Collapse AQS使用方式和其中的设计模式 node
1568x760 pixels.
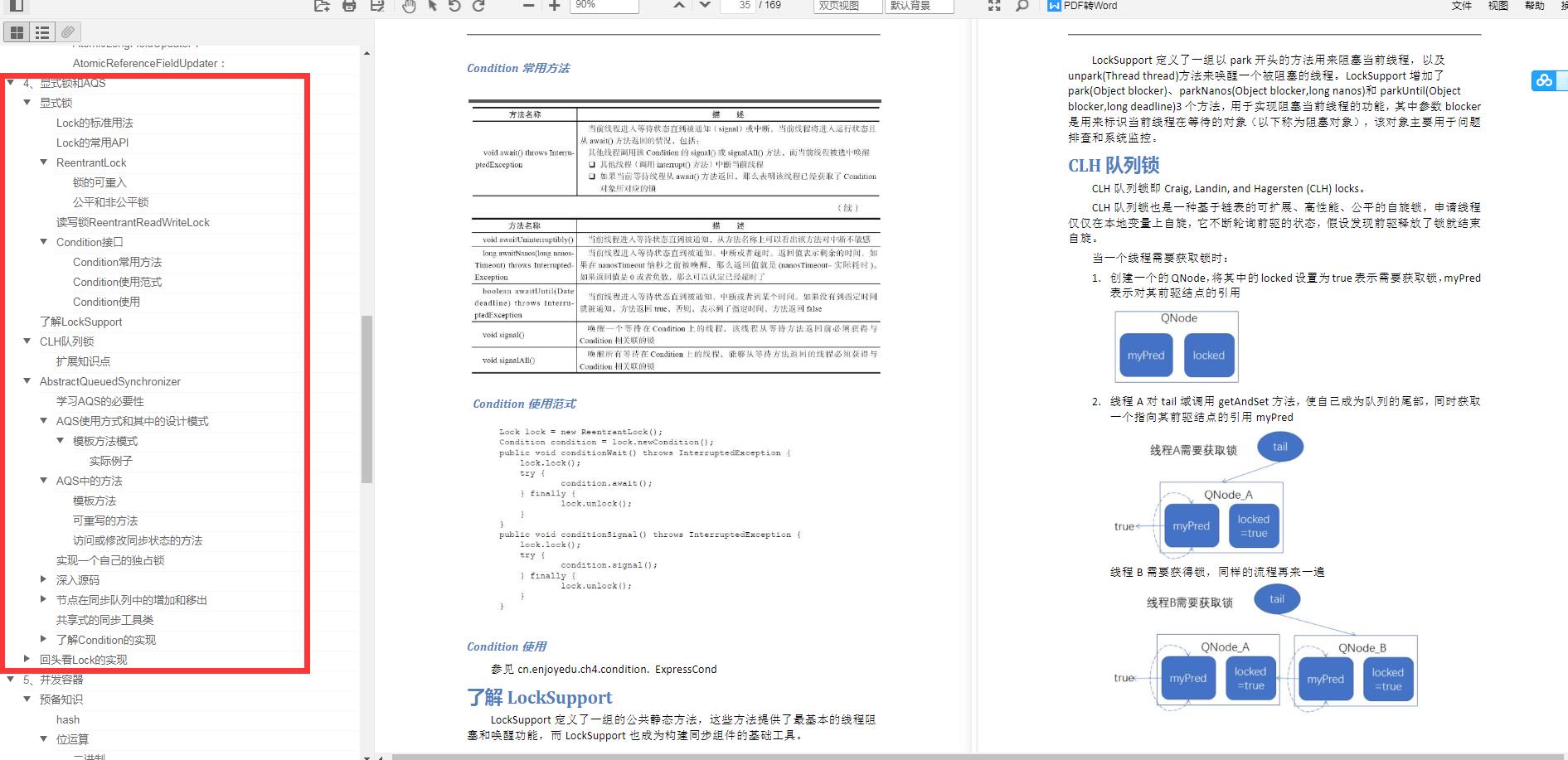pyautogui.click(x=44, y=421)
